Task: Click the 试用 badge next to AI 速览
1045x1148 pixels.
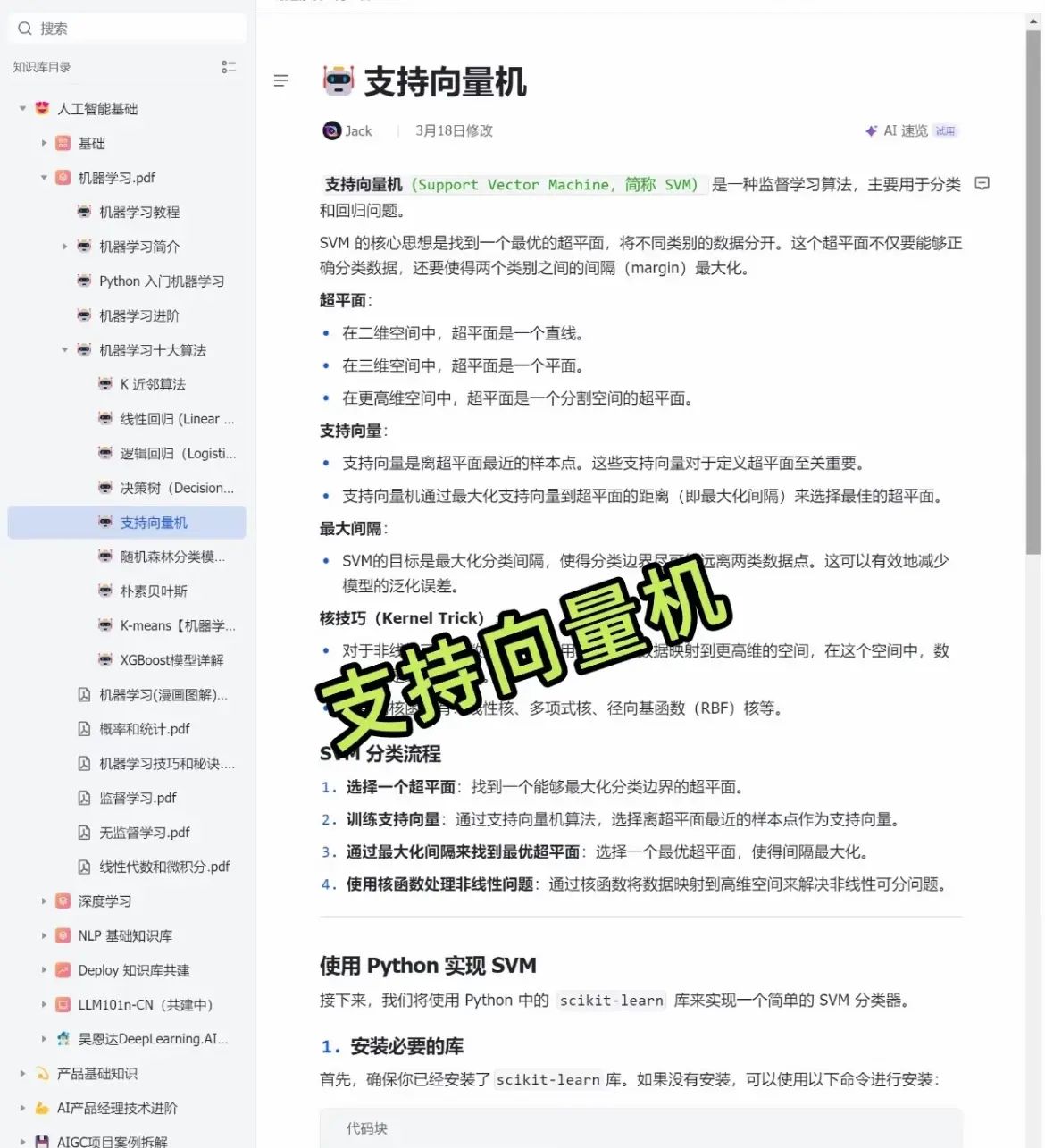Action: tap(945, 130)
